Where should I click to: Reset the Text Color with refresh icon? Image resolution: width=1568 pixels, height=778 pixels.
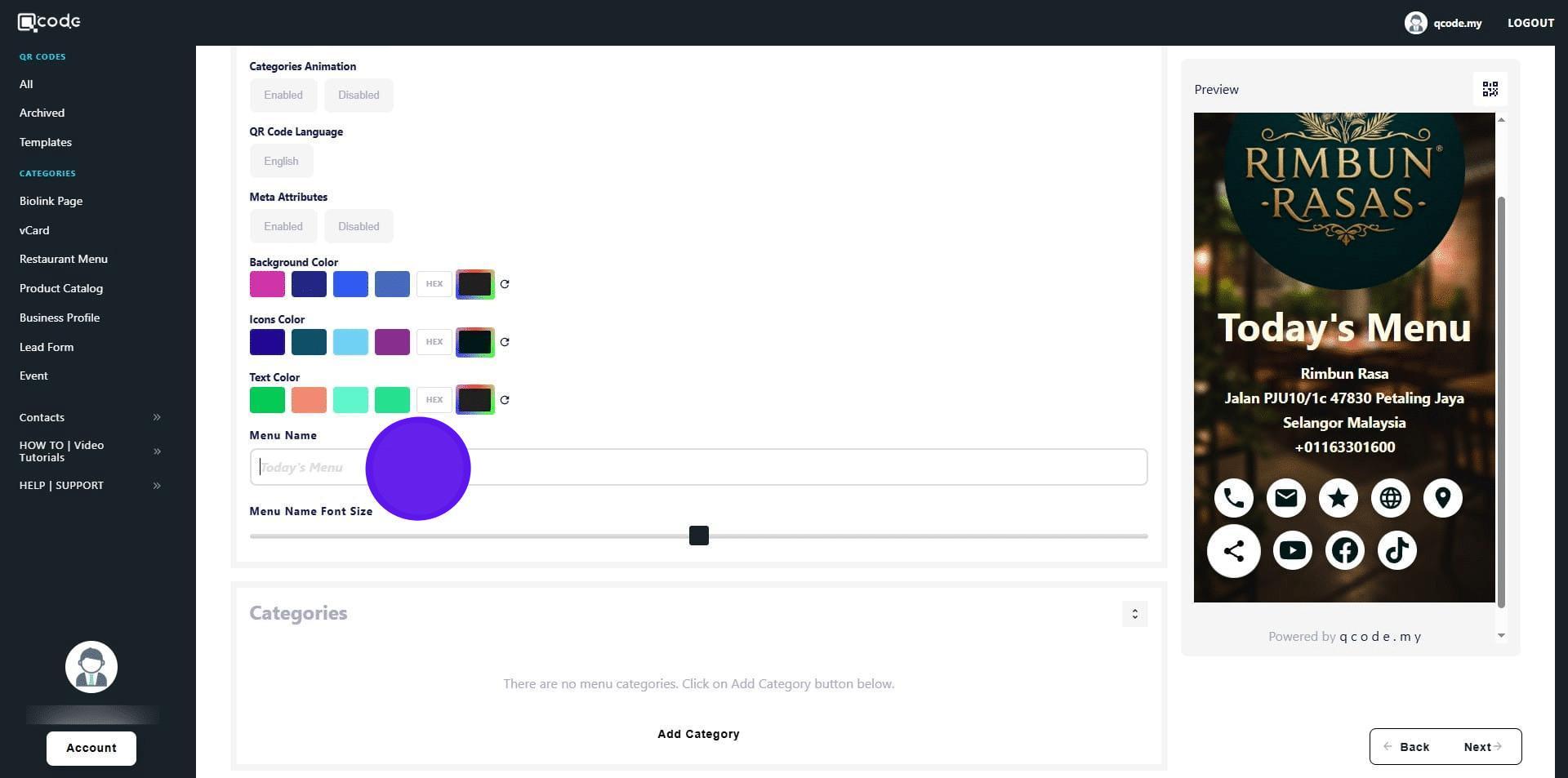pyautogui.click(x=505, y=400)
